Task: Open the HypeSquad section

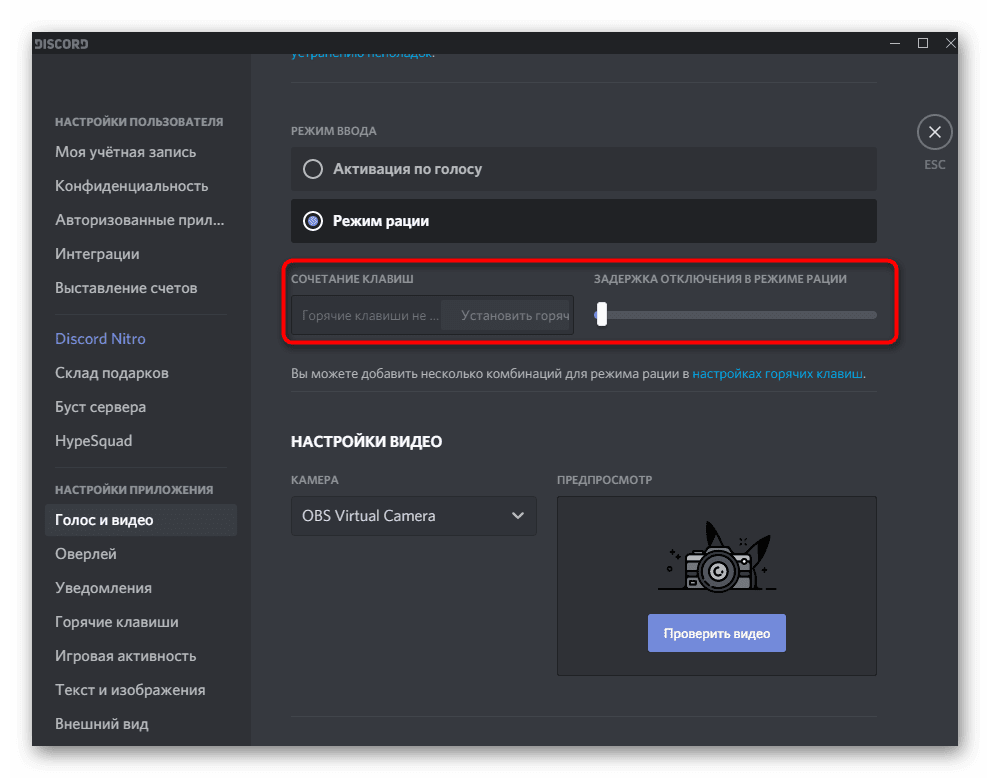Action: pyautogui.click(x=93, y=441)
